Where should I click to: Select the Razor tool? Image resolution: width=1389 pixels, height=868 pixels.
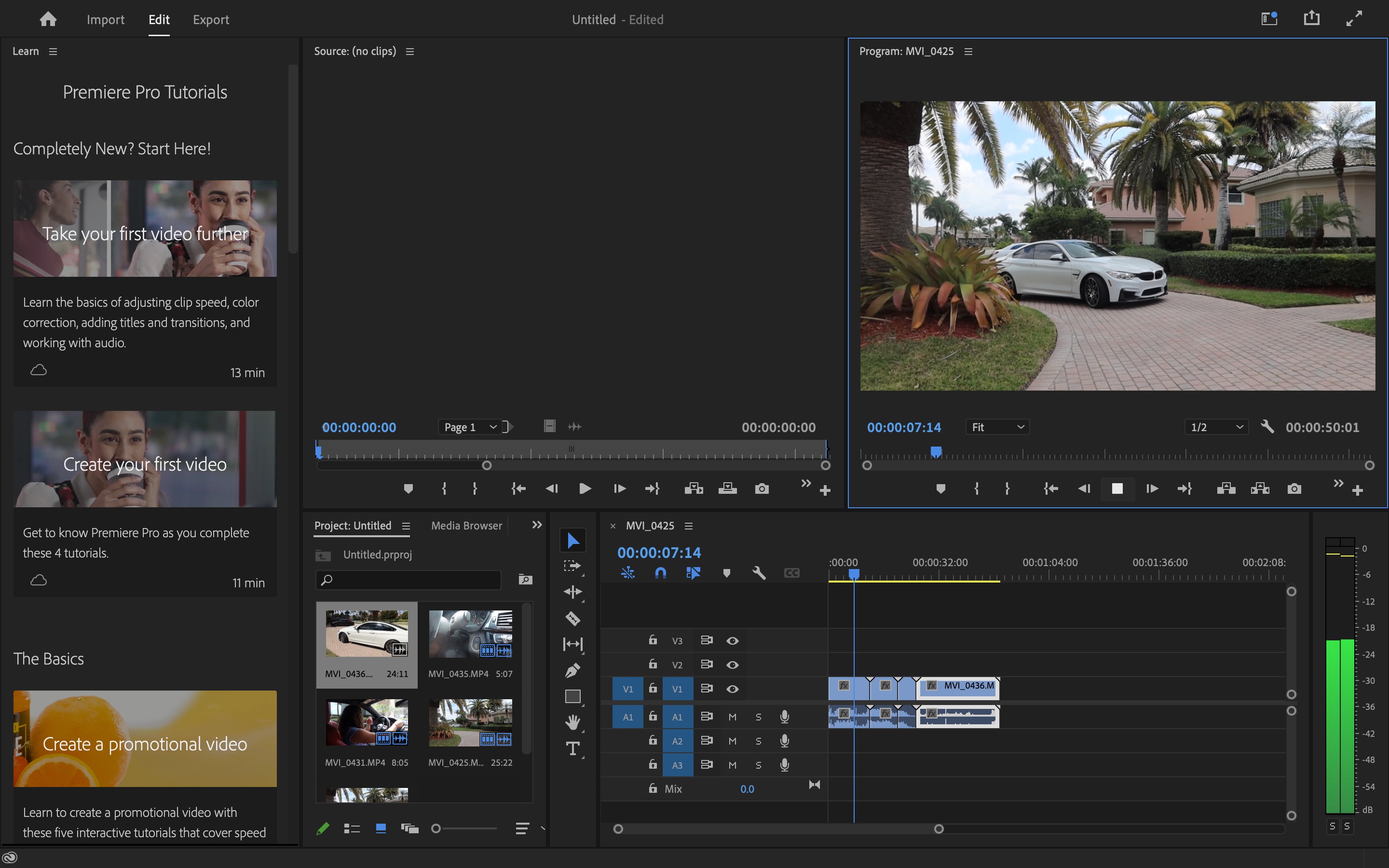(x=573, y=618)
